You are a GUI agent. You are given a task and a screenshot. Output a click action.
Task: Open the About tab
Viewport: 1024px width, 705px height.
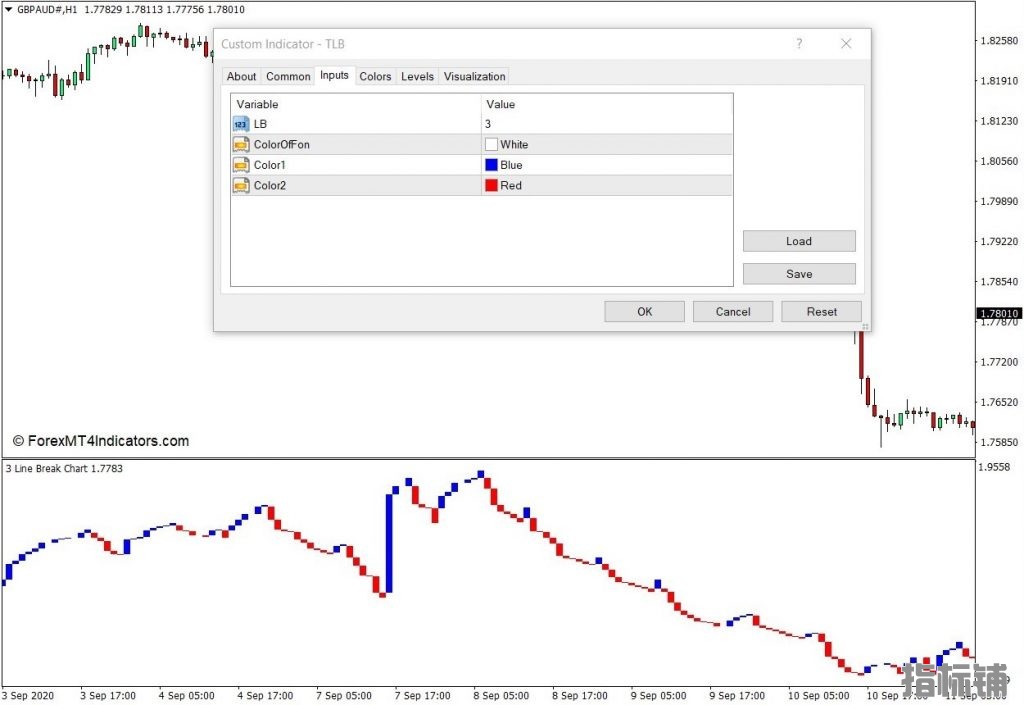point(241,76)
